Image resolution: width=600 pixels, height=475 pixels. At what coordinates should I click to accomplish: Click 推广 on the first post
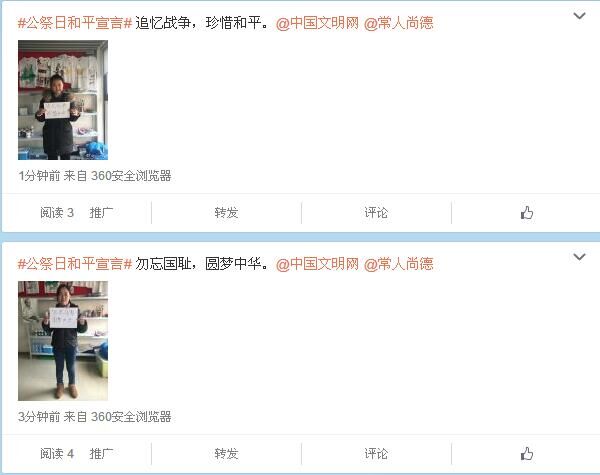(x=101, y=213)
